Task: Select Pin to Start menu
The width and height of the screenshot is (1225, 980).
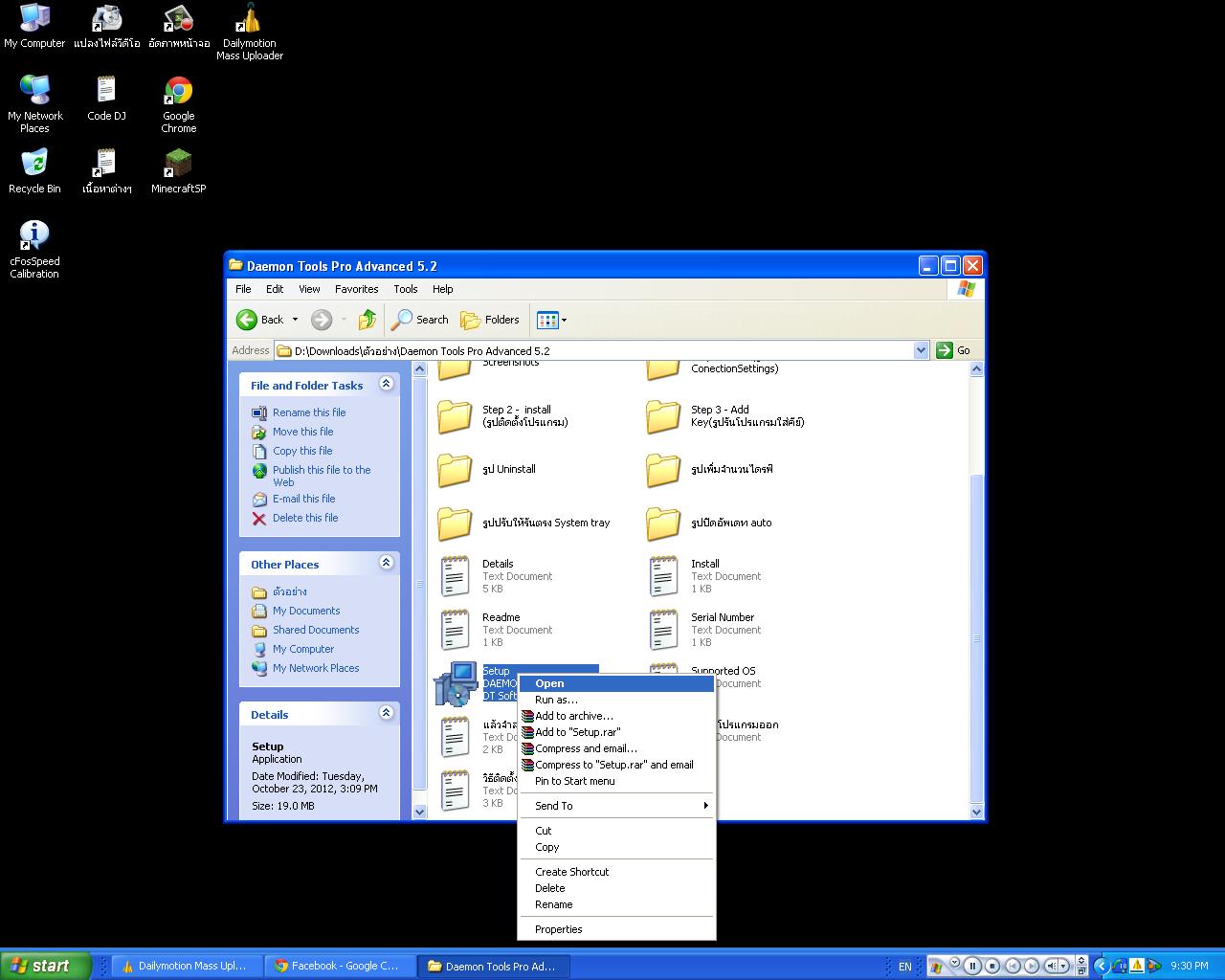Action: coord(617,781)
